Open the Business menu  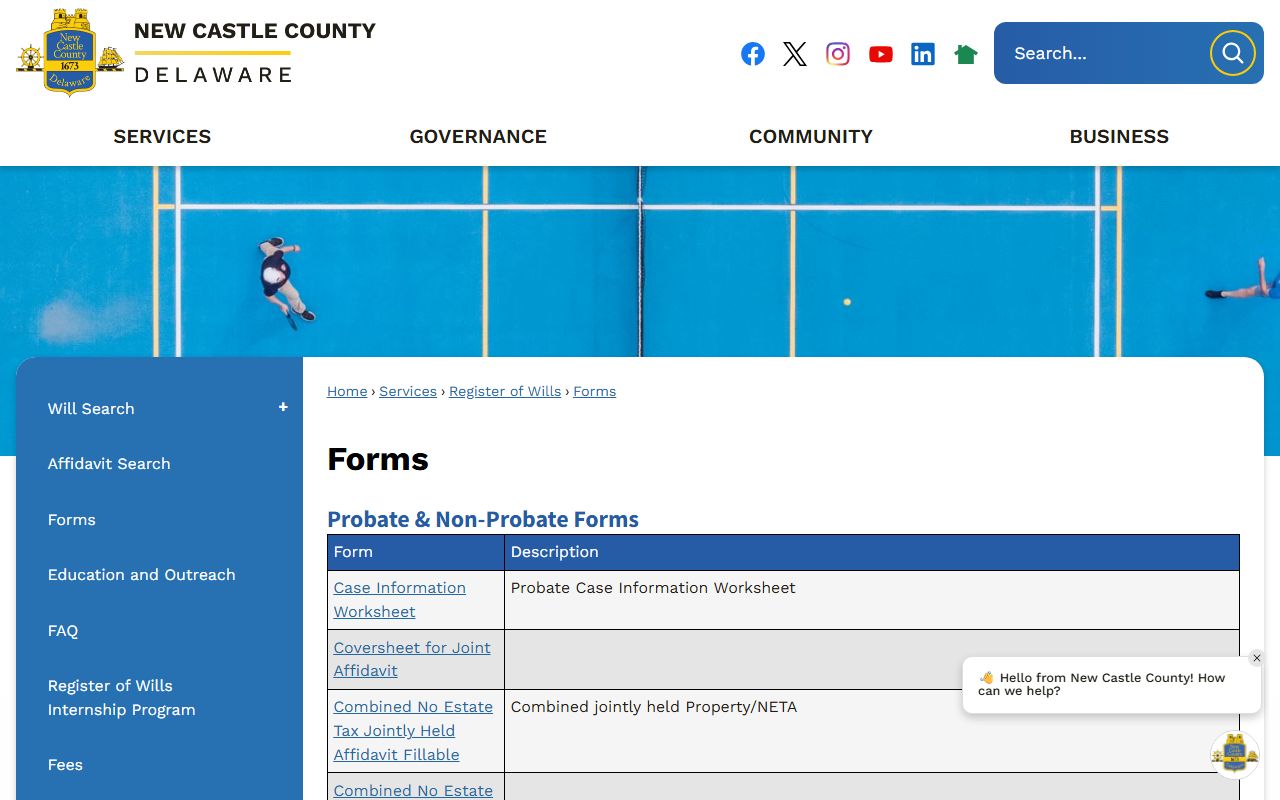1119,137
